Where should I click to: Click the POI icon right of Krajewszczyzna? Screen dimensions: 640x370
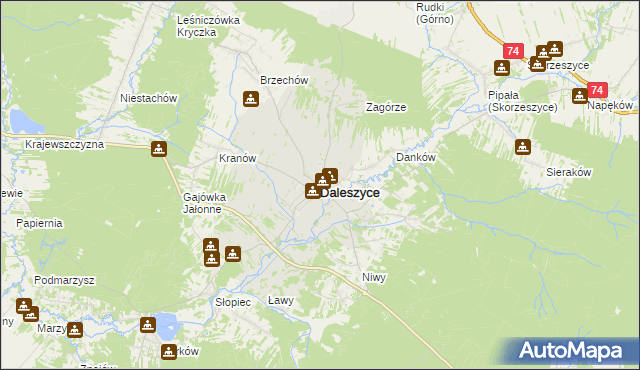coord(159,149)
